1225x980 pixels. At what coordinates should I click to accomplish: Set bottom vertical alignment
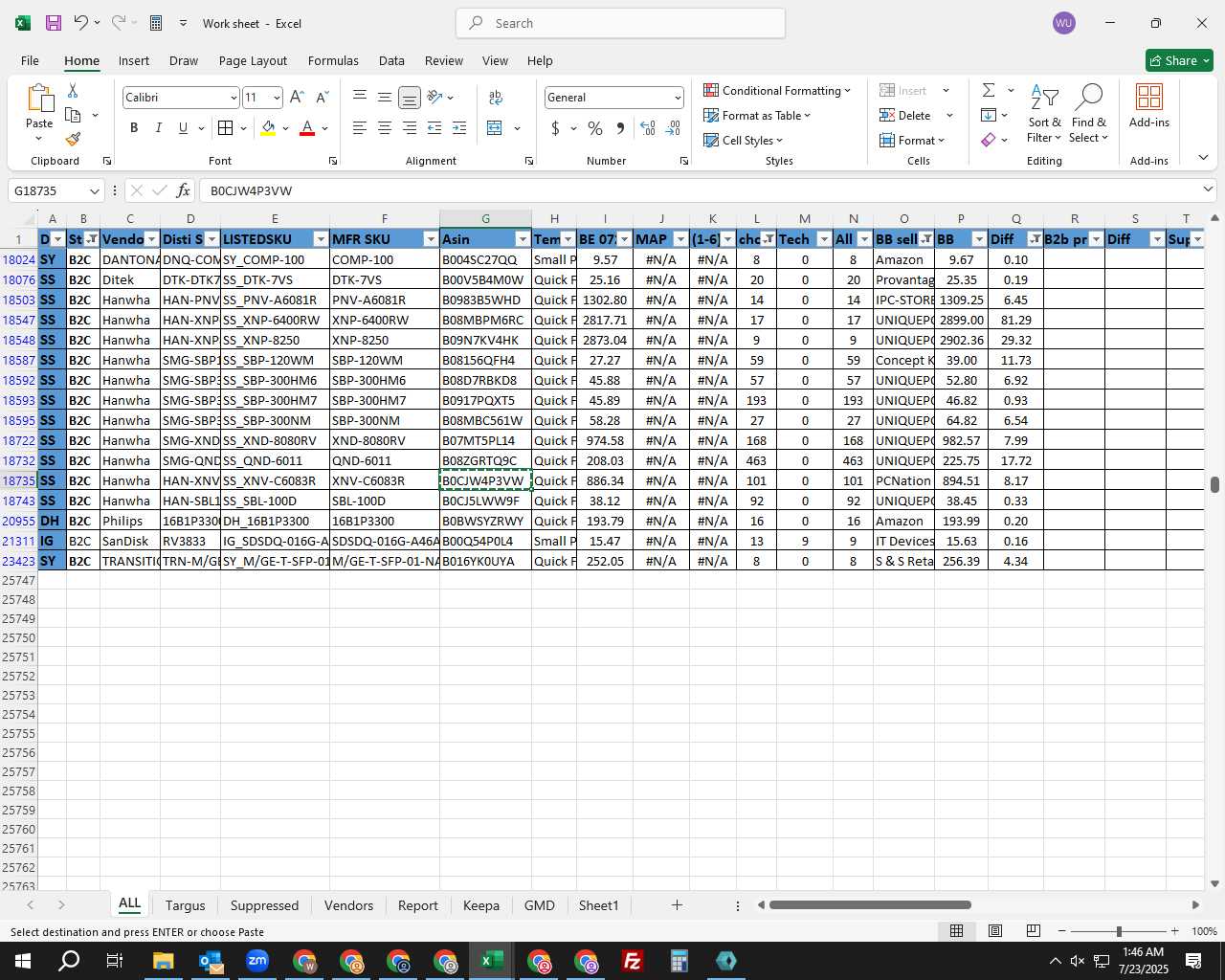[409, 98]
